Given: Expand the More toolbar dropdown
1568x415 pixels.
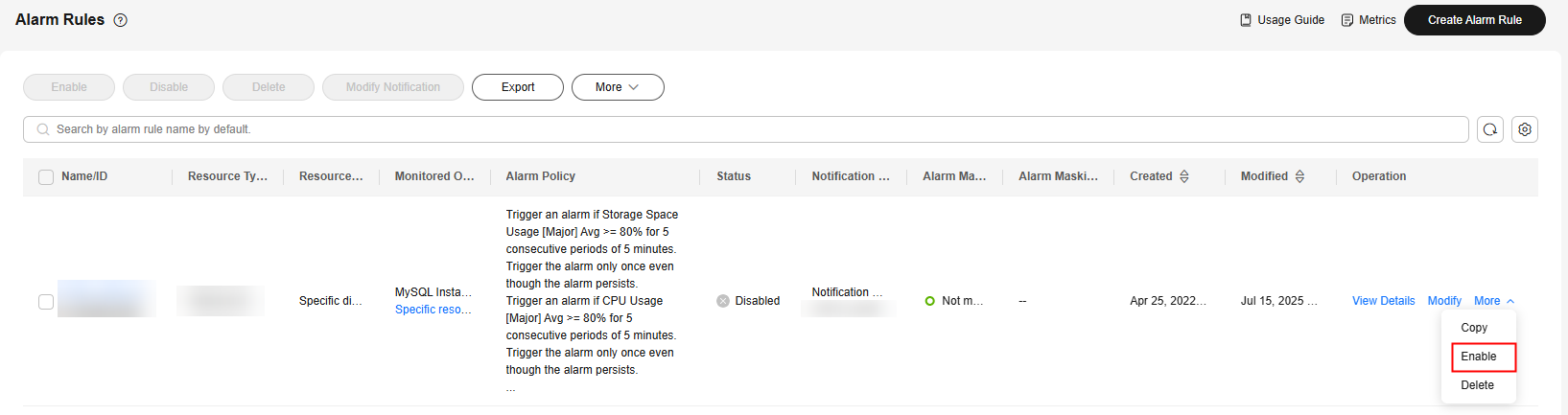Looking at the screenshot, I should 618,87.
